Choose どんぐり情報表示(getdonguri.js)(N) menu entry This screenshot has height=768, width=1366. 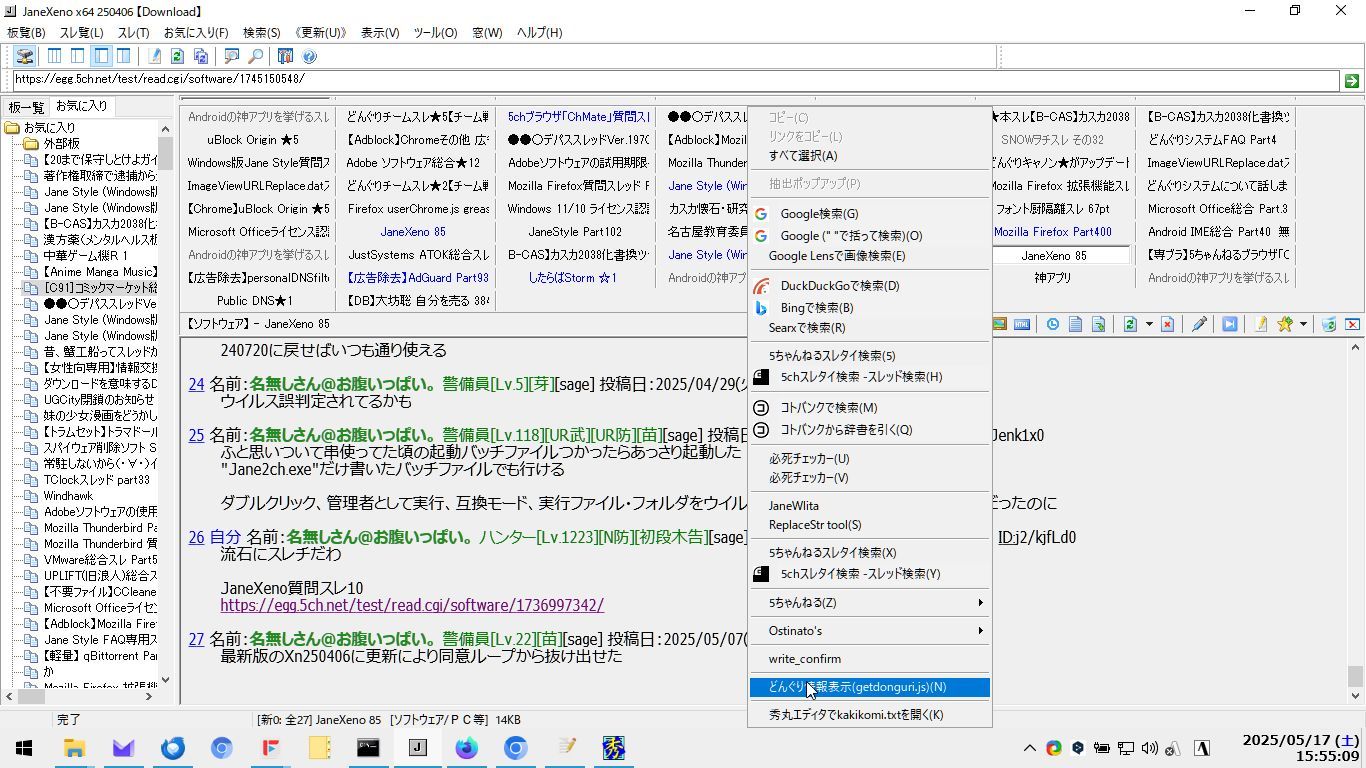(x=870, y=687)
